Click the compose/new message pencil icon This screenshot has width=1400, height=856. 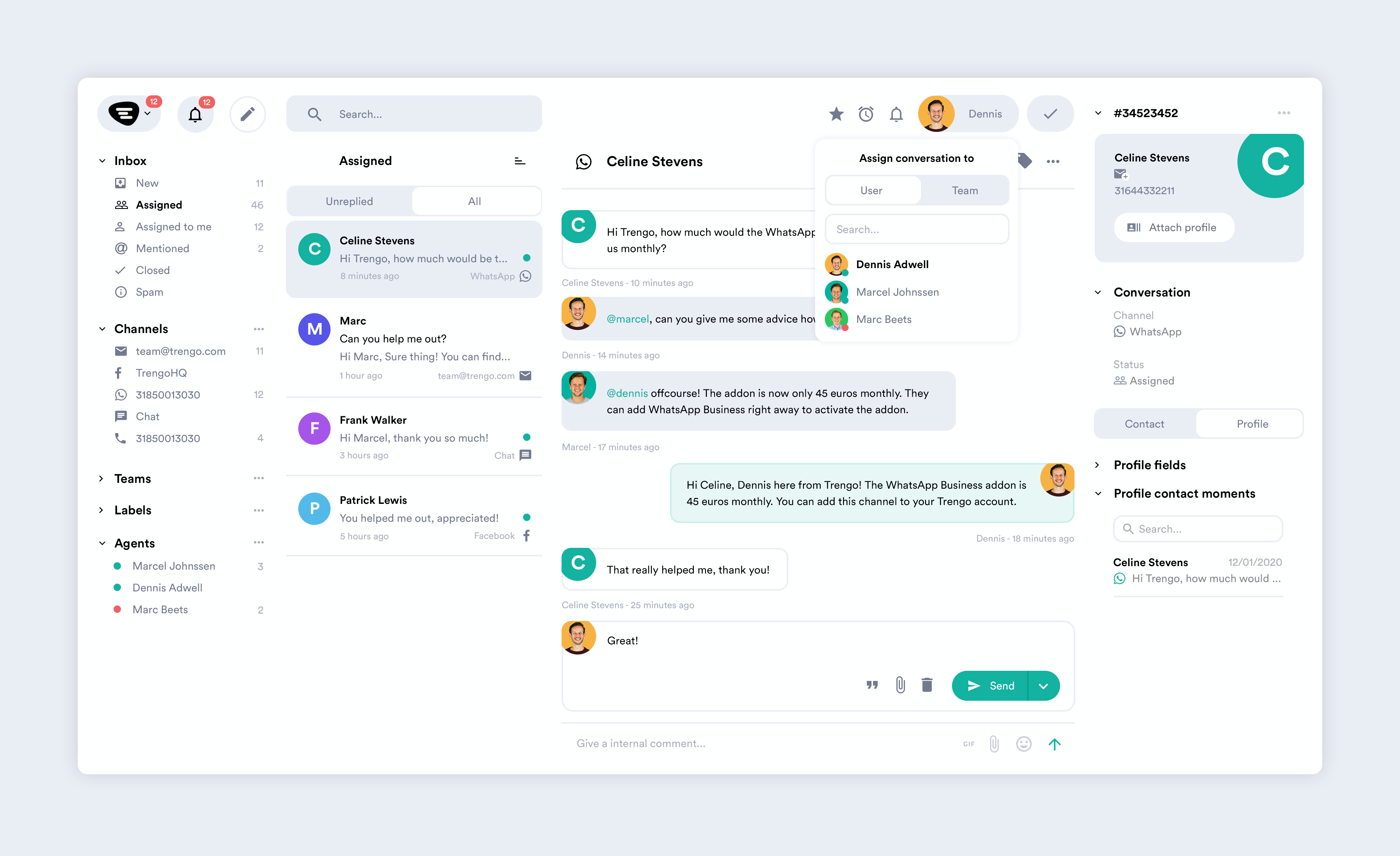(248, 113)
